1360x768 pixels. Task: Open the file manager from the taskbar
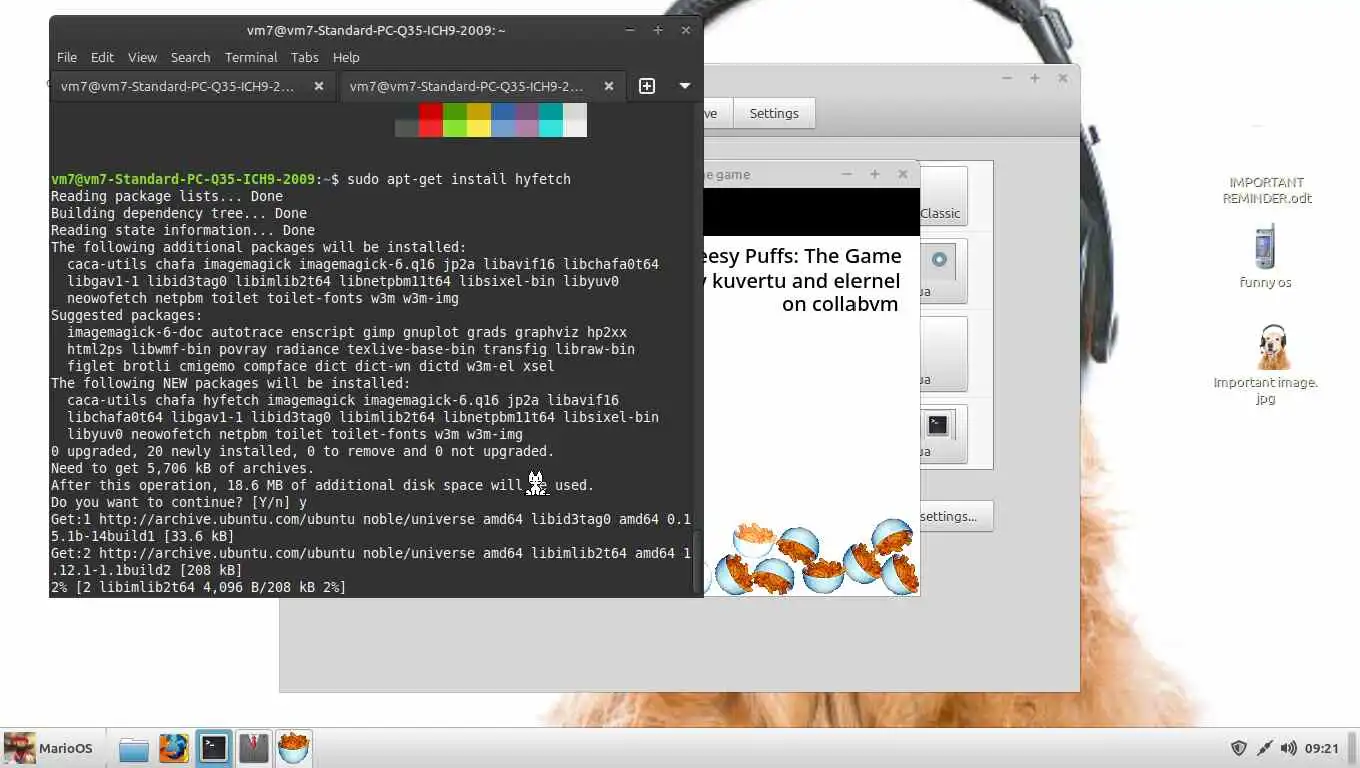pyautogui.click(x=133, y=748)
